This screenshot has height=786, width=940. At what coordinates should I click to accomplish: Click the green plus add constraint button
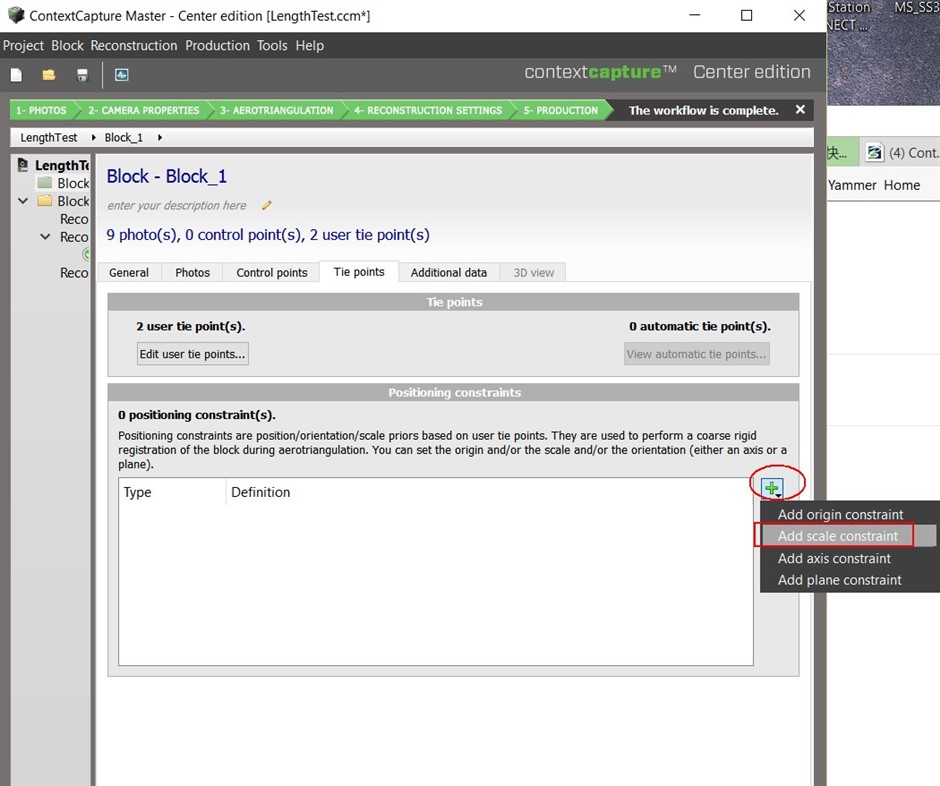point(772,488)
